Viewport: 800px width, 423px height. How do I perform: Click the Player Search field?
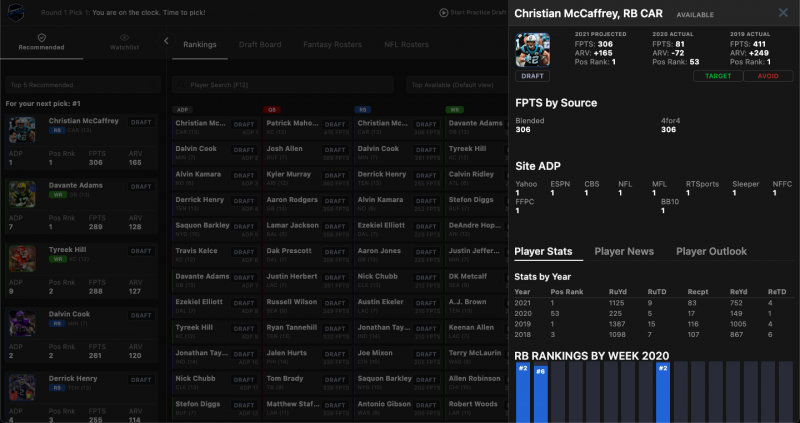285,86
